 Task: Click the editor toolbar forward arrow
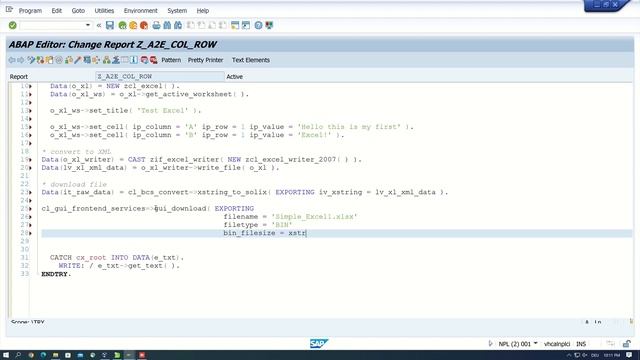(21, 60)
